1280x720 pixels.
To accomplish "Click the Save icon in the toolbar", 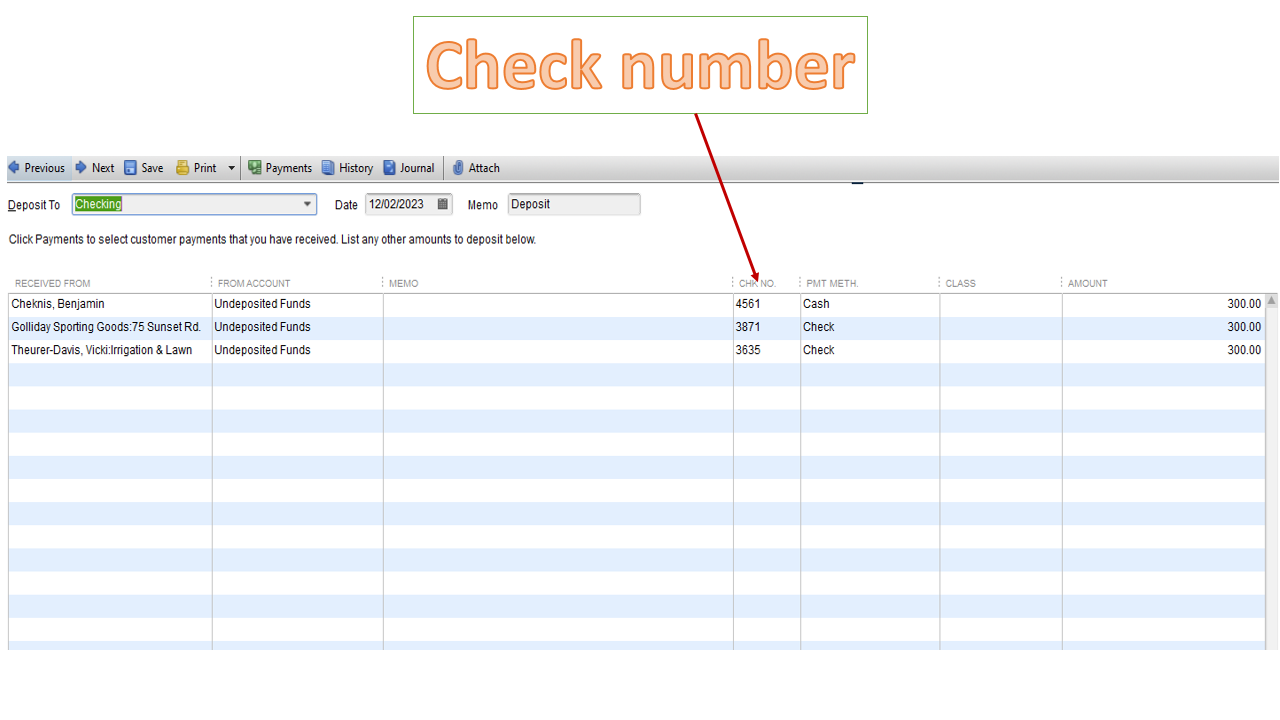I will pos(131,167).
